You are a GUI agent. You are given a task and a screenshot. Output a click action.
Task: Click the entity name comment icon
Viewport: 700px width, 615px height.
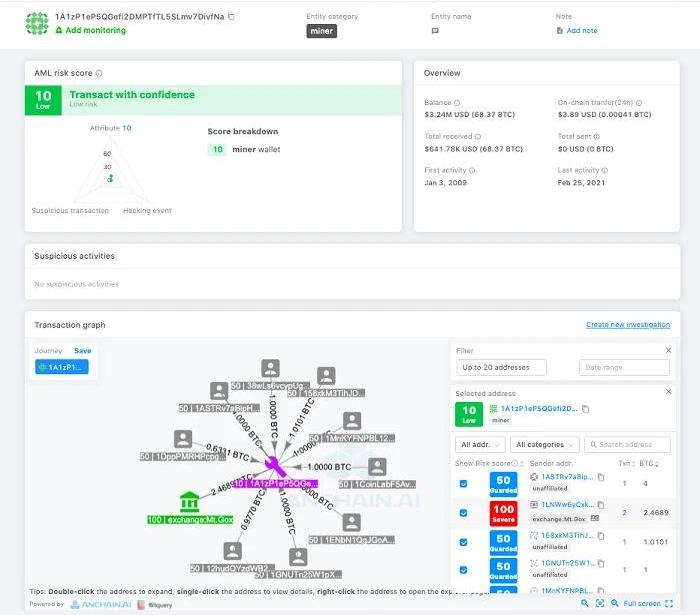[x=435, y=31]
